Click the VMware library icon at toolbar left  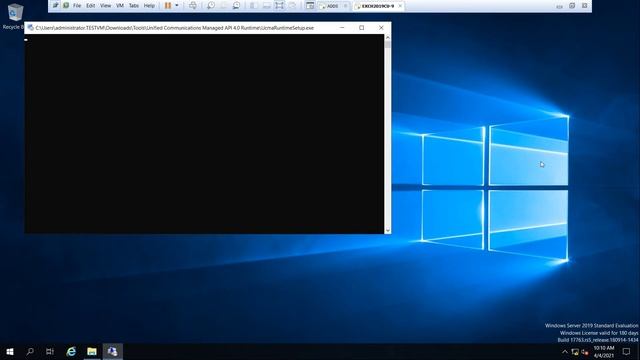tap(56, 5)
